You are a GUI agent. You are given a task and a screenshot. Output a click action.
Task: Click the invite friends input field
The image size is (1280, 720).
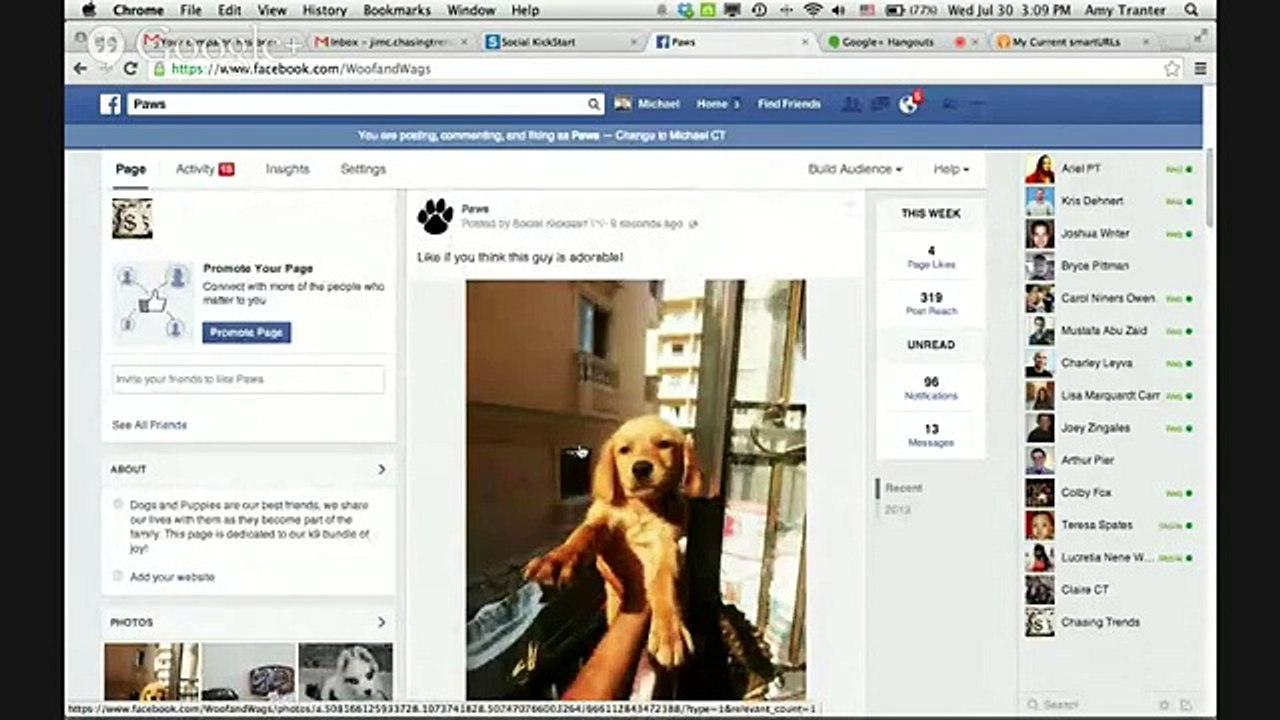pyautogui.click(x=248, y=379)
